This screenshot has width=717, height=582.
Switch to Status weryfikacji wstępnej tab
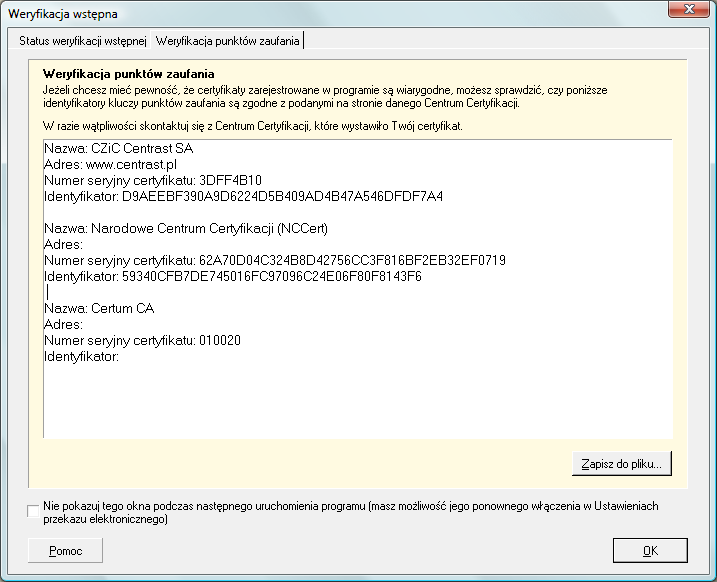pos(82,41)
